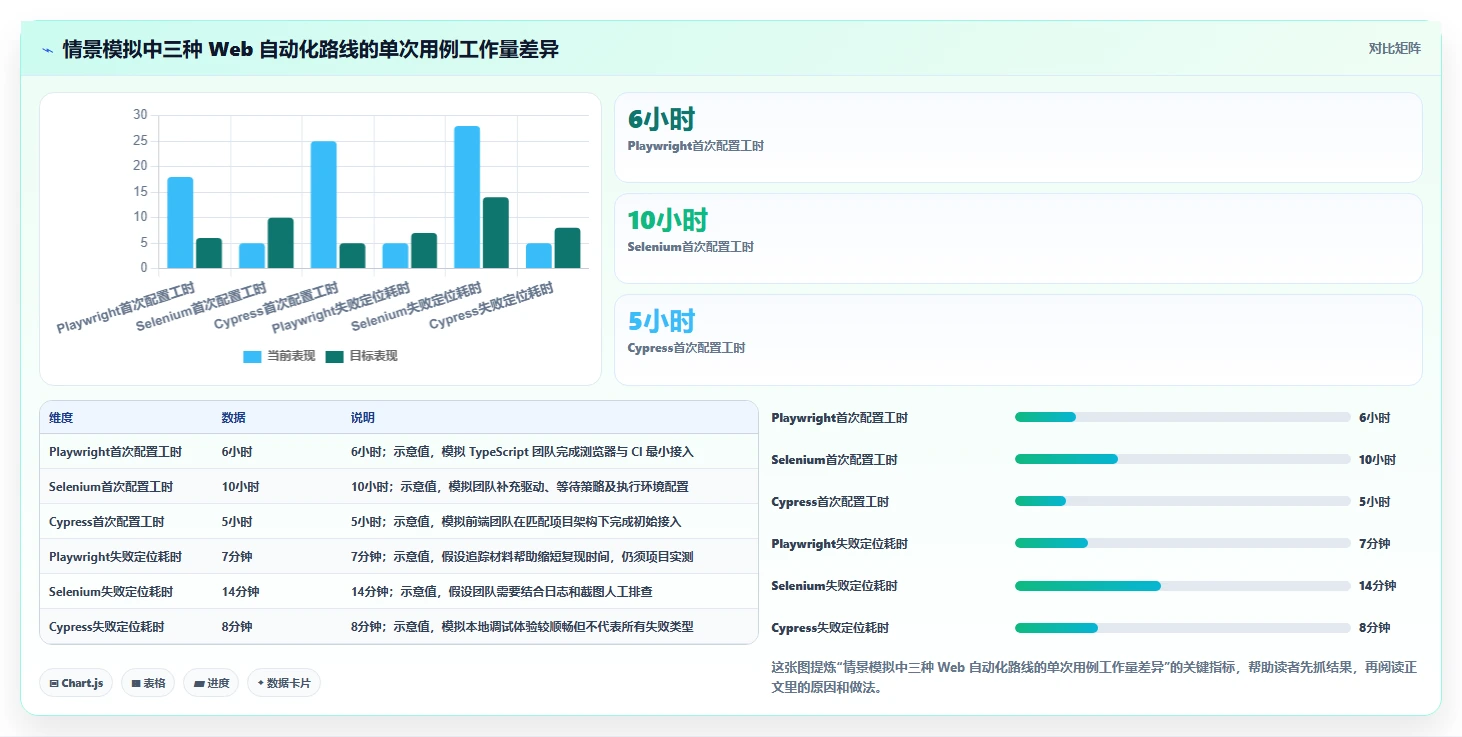Click the Playwright首次配置工时 progress bar

(x=1182, y=417)
